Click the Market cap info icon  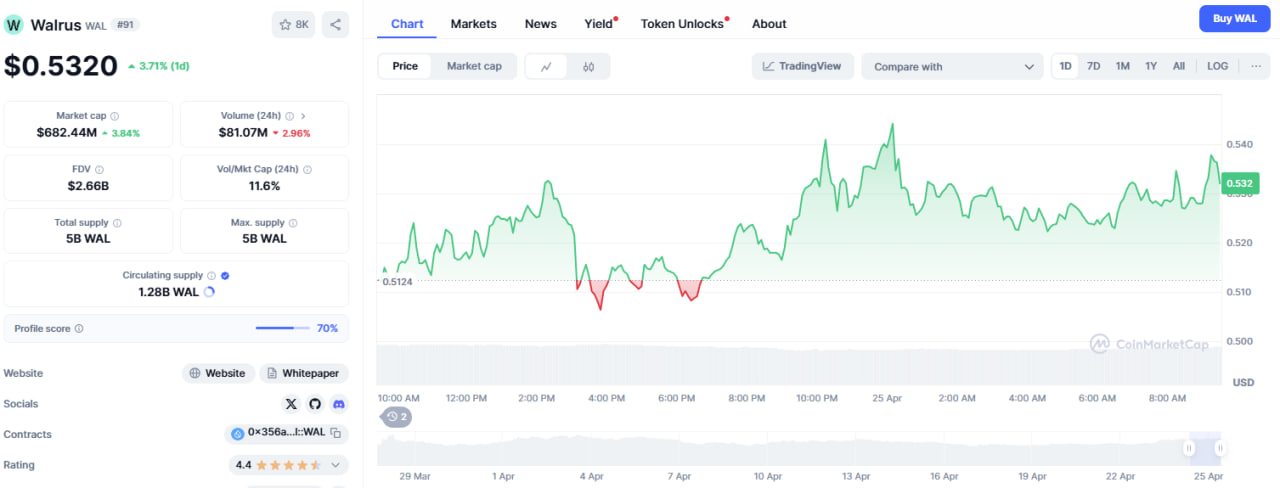(115, 116)
